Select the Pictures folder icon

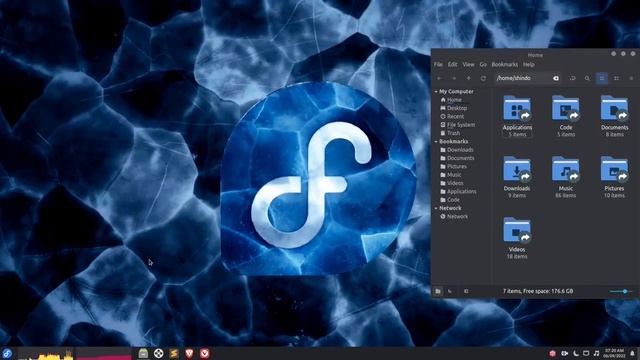coord(614,169)
